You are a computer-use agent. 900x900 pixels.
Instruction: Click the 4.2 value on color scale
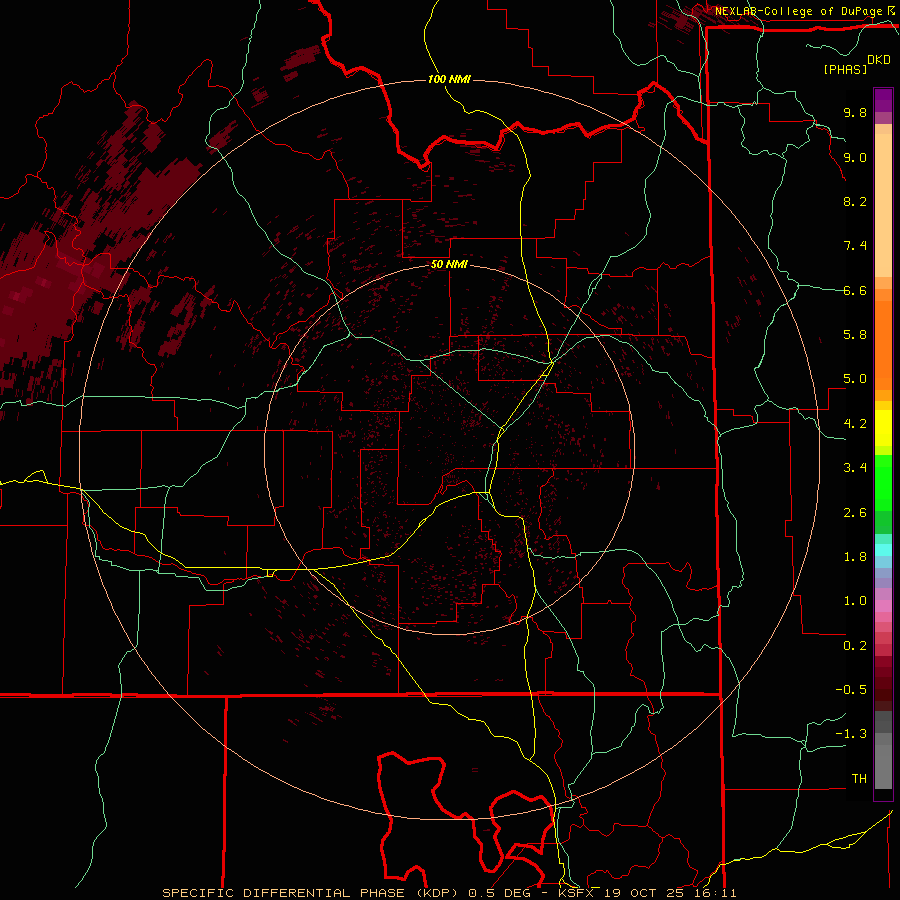click(x=855, y=424)
